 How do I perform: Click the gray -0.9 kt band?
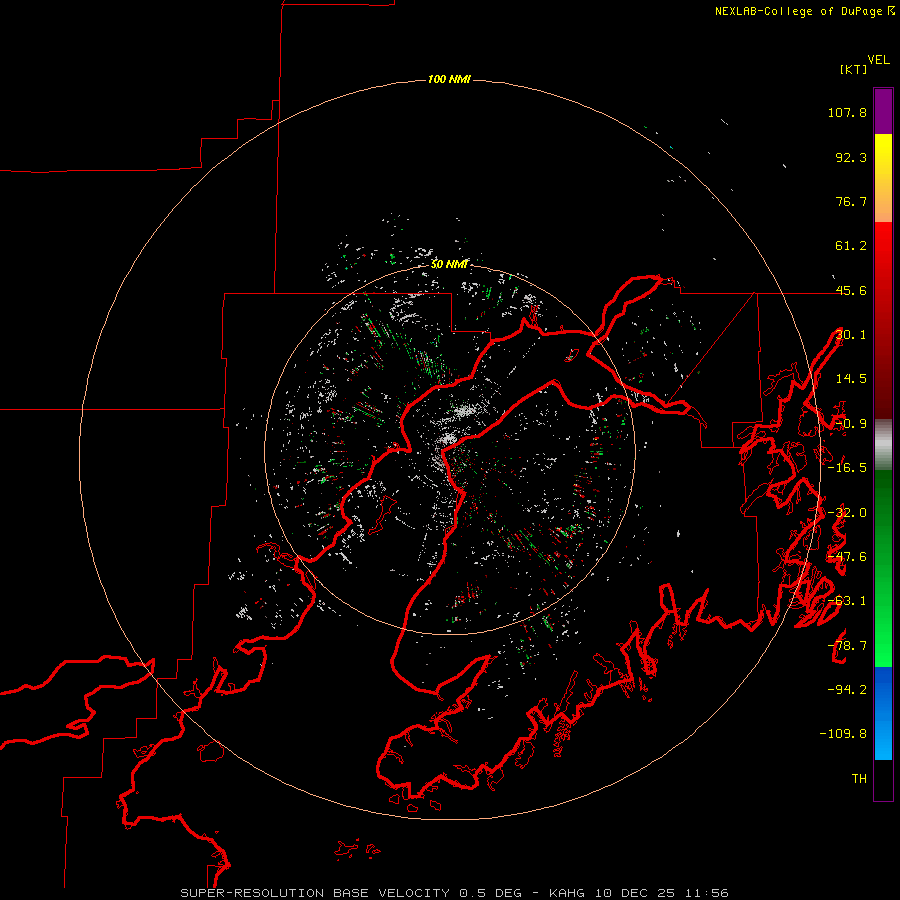click(883, 445)
